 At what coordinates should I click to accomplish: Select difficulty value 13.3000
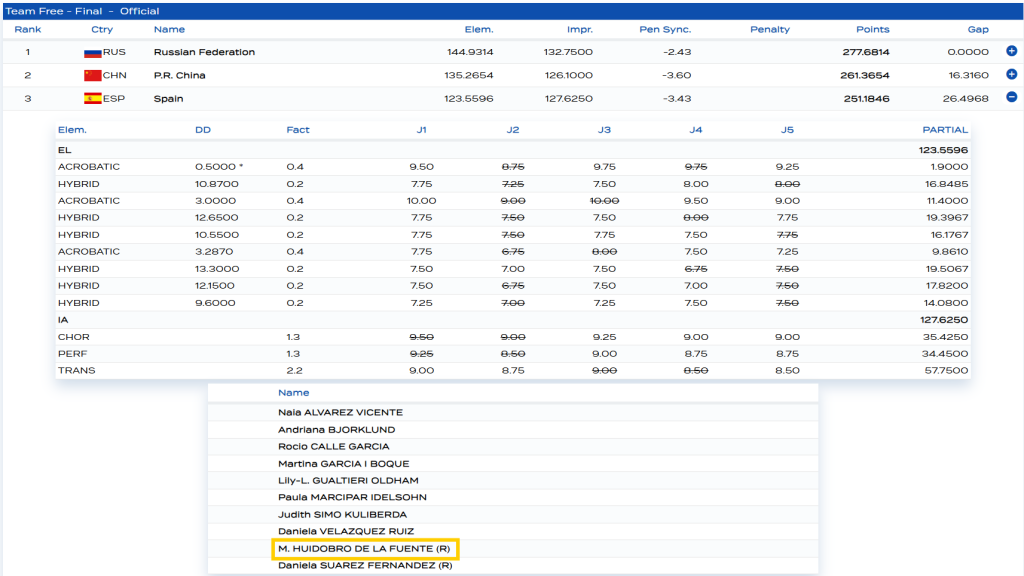point(217,269)
